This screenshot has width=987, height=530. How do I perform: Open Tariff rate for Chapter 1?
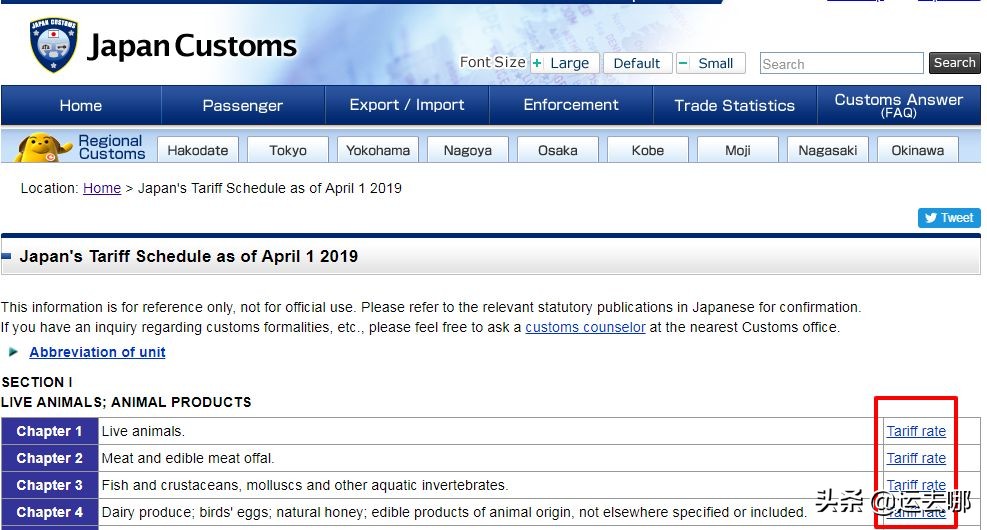(916, 431)
